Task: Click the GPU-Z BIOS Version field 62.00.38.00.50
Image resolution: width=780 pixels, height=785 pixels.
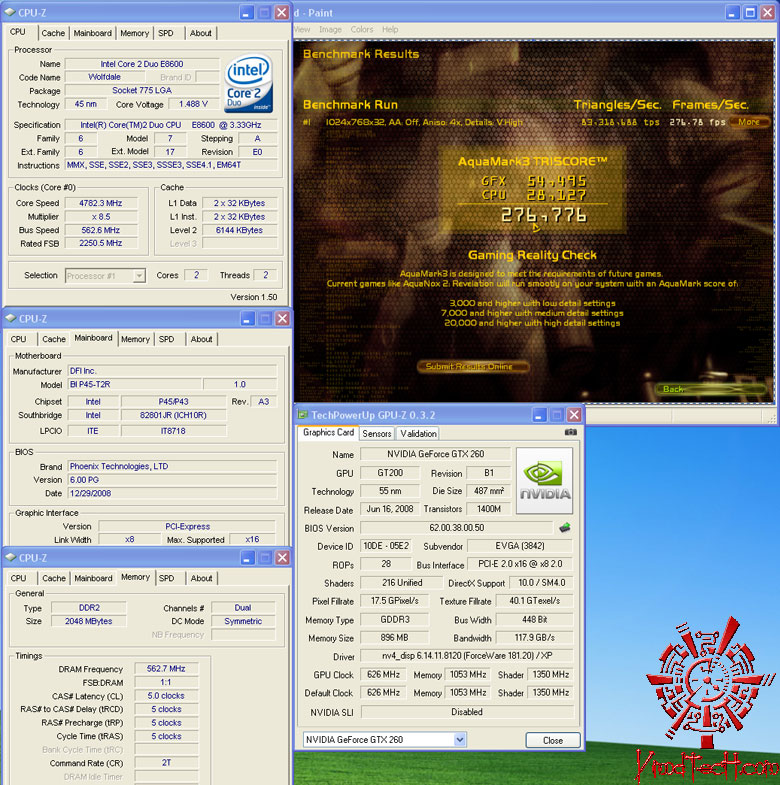Action: tap(457, 528)
